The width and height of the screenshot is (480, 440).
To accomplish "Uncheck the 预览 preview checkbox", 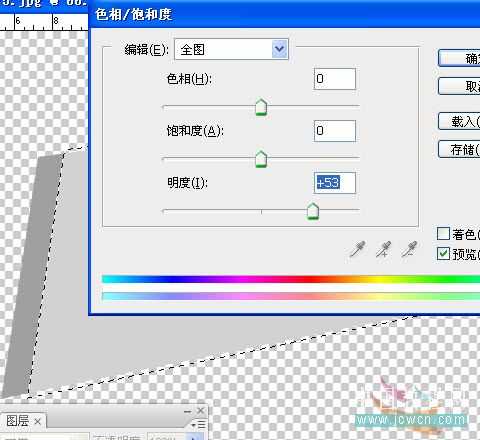I will pos(443,254).
